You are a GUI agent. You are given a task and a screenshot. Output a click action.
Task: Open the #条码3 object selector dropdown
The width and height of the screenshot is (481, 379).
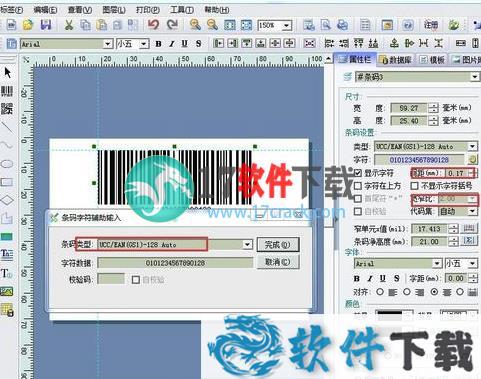pos(475,77)
